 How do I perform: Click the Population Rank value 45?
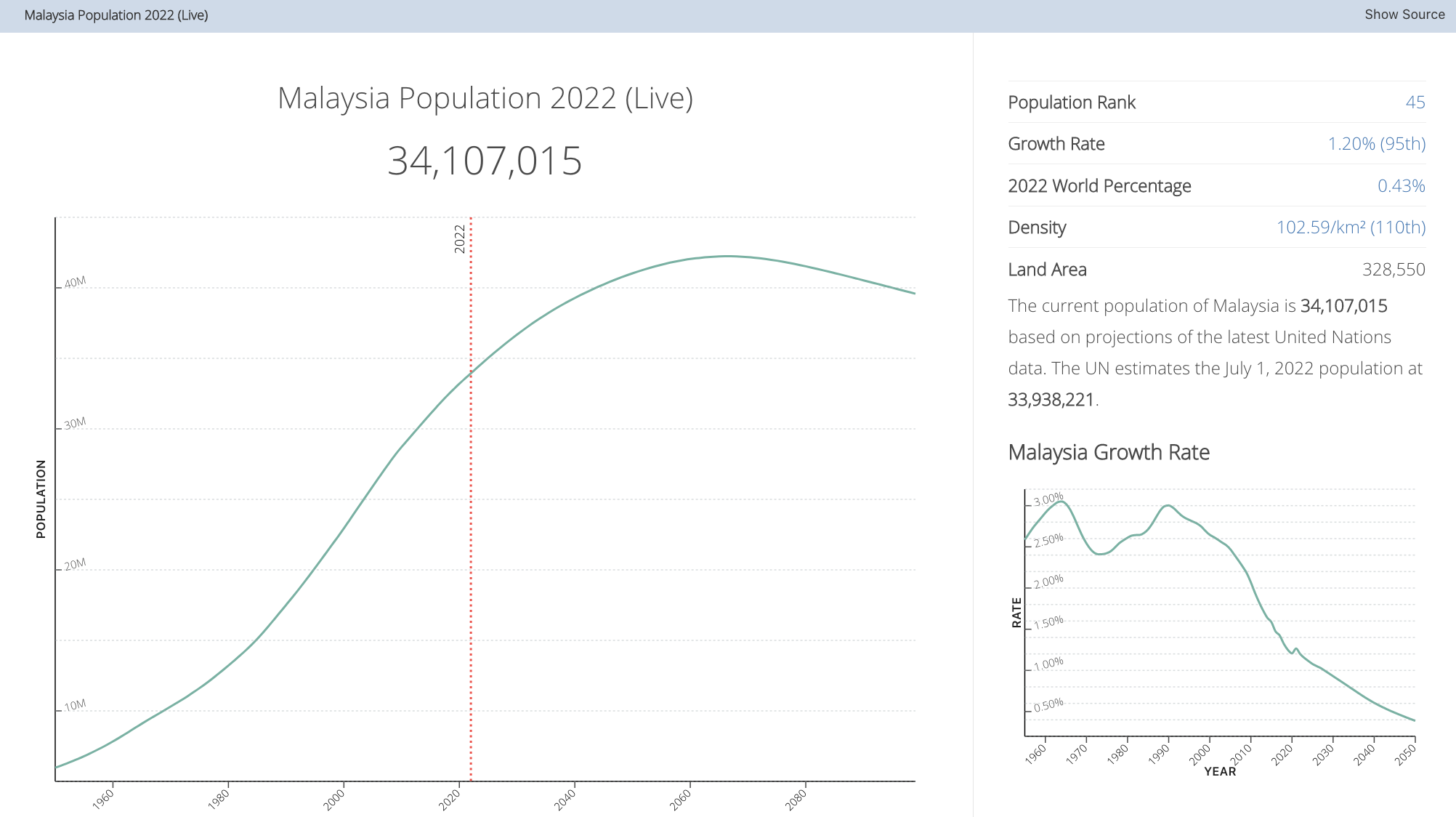1415,102
